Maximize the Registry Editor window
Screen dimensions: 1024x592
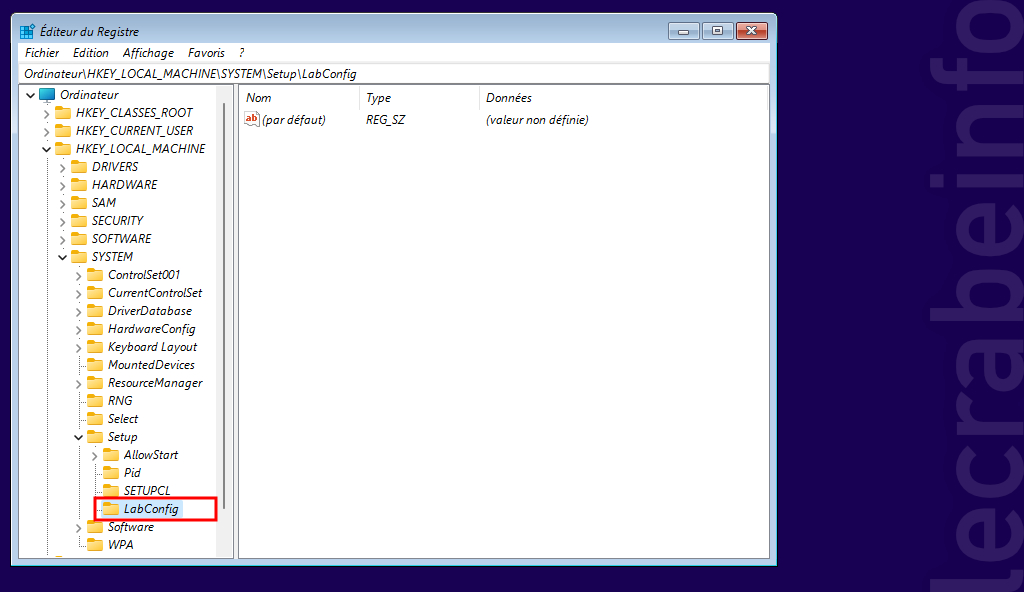point(717,31)
